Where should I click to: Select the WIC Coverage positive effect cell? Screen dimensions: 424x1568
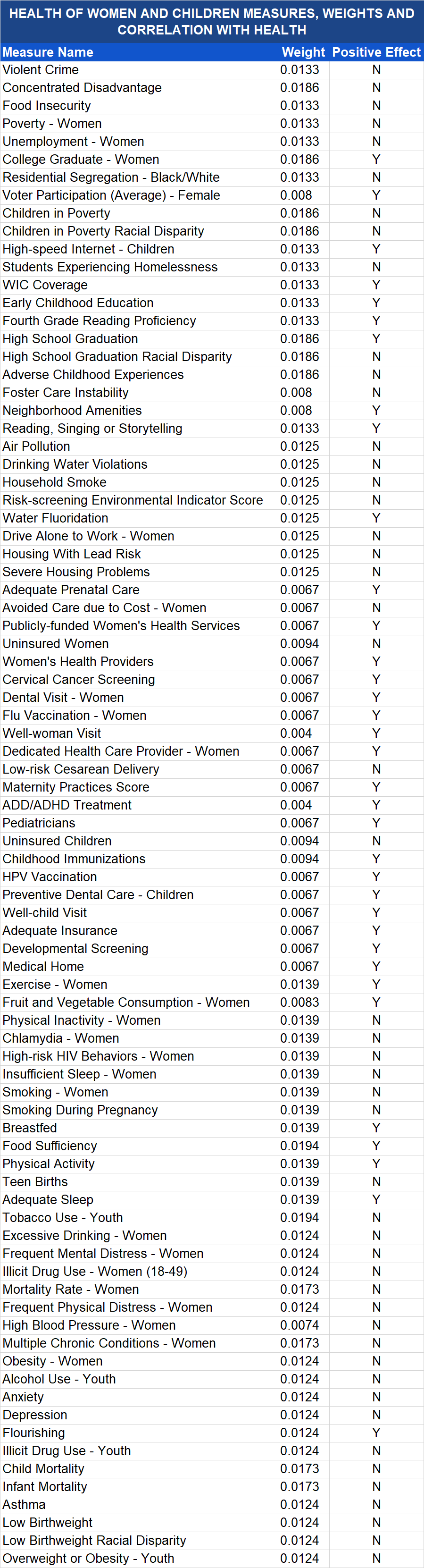tap(376, 285)
